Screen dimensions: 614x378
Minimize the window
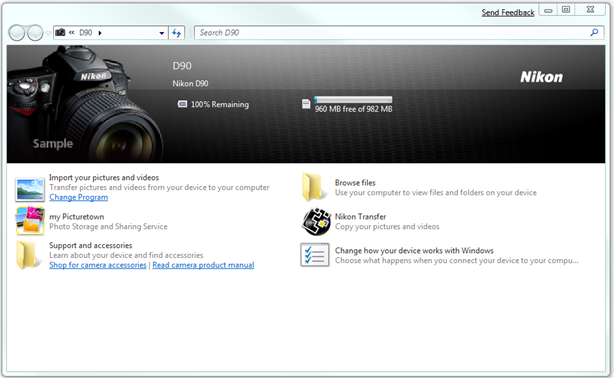coord(548,10)
